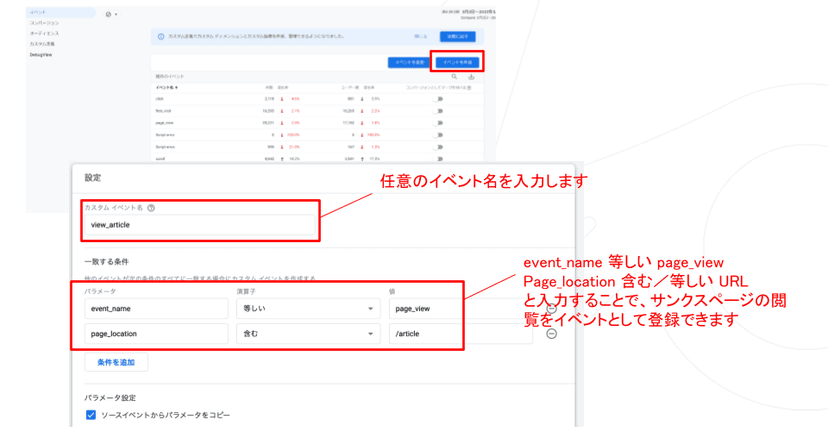Click the page_location parameter field
Screen dimensions: 828x431
tap(156, 334)
